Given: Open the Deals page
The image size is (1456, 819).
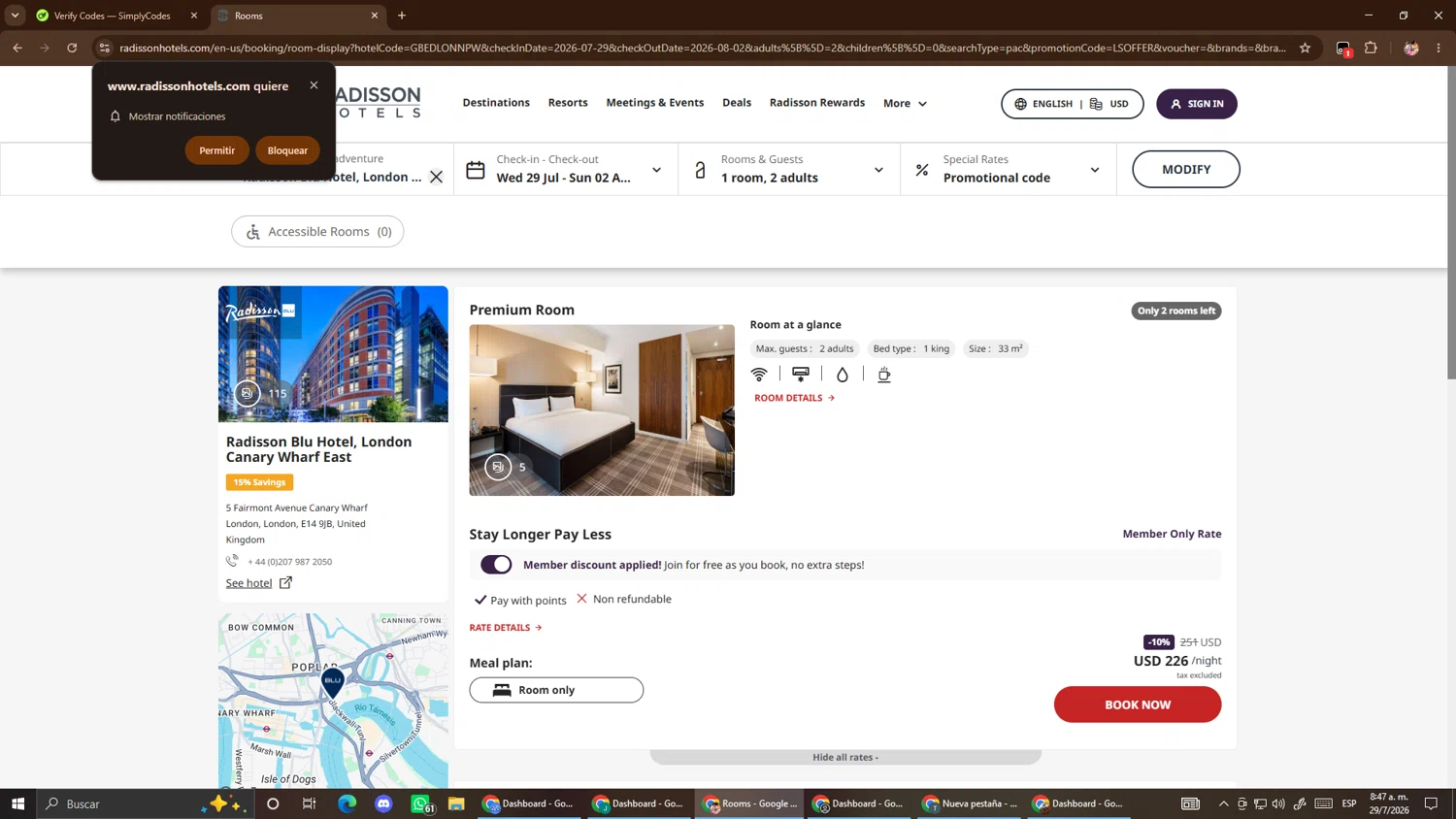Looking at the screenshot, I should 737,103.
